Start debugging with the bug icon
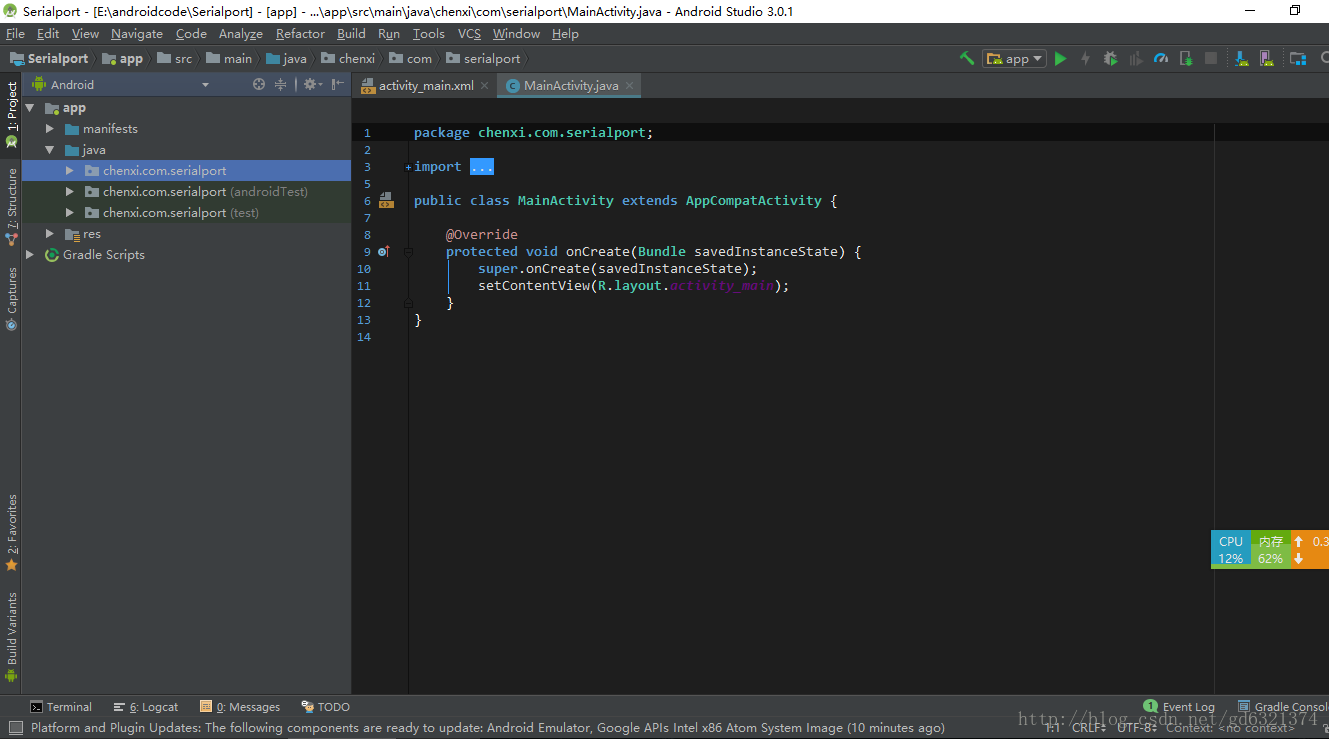This screenshot has width=1329, height=739. coord(1110,58)
